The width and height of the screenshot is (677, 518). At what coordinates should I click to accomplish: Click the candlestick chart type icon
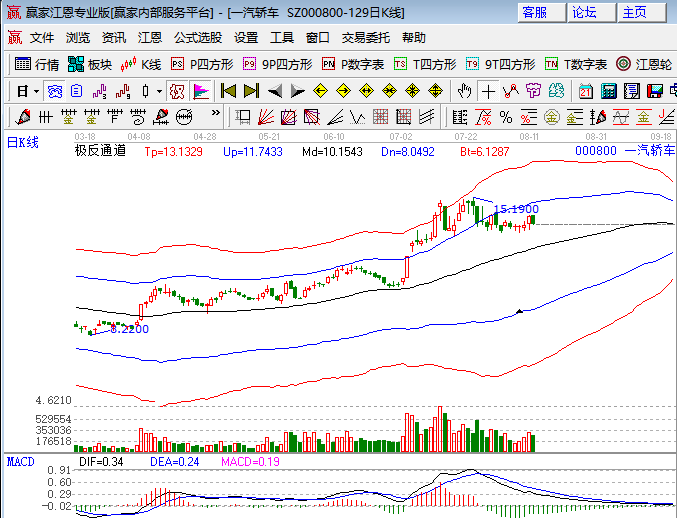[x=146, y=92]
